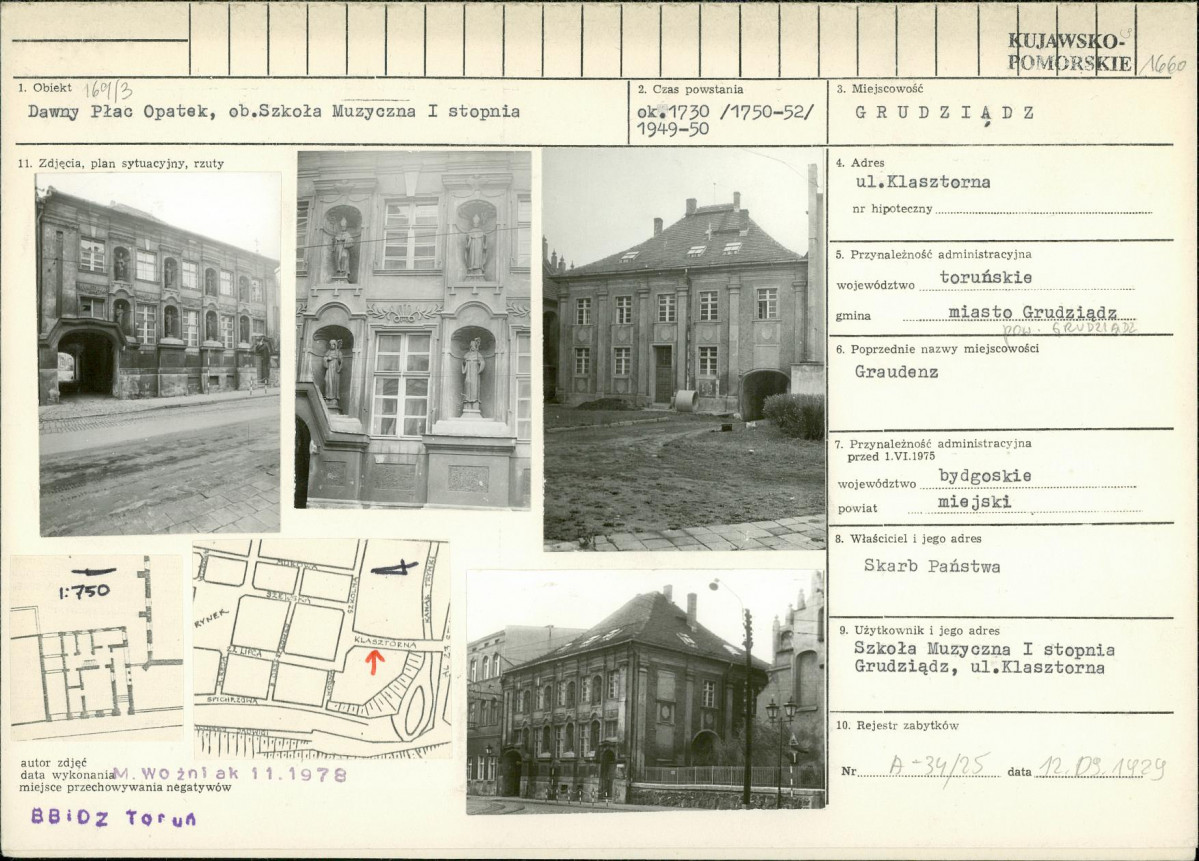This screenshot has width=1199, height=861.
Task: Select the pre-1975 województwo 'bydgoskie'
Action: [985, 476]
